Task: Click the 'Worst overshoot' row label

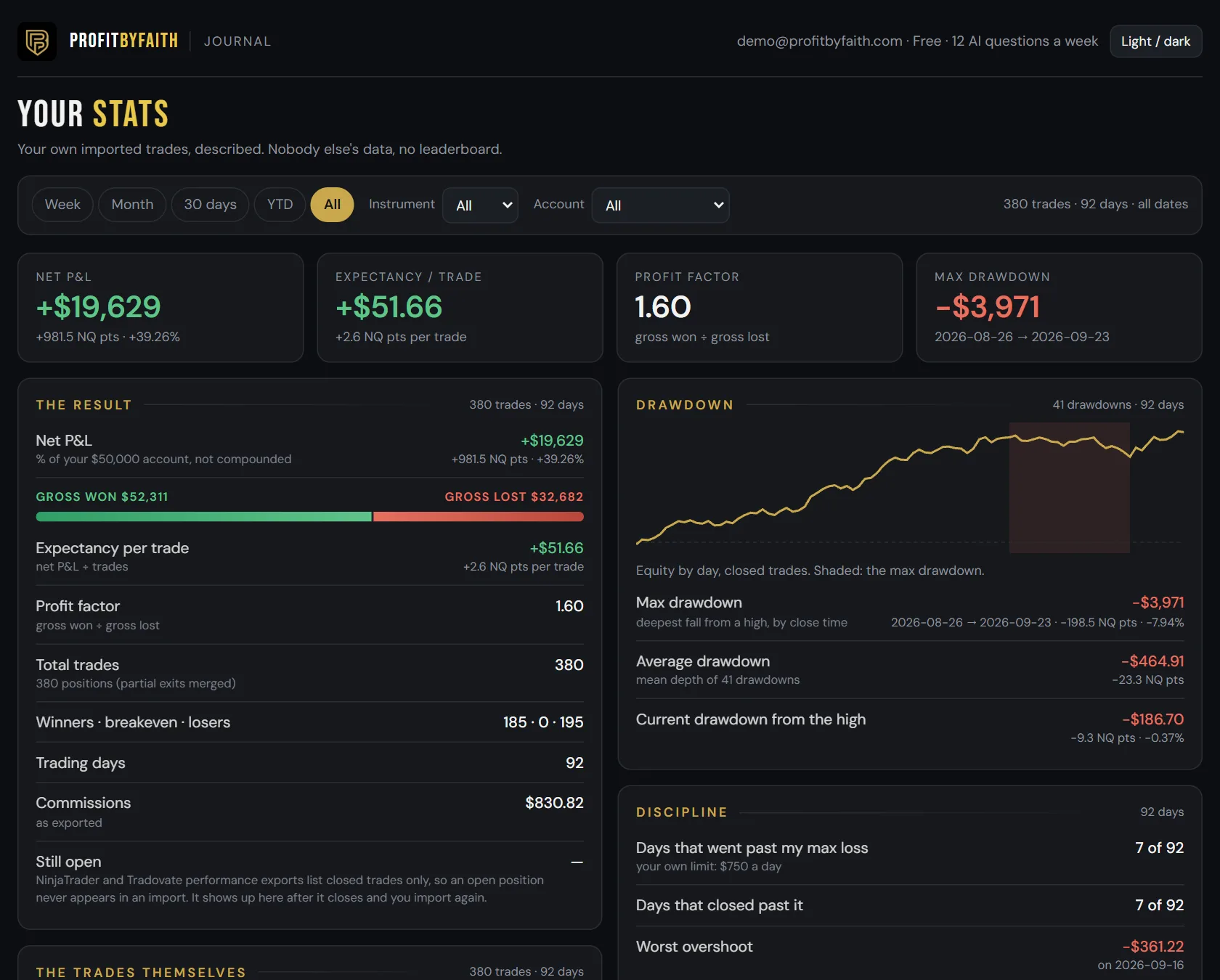Action: click(x=694, y=947)
